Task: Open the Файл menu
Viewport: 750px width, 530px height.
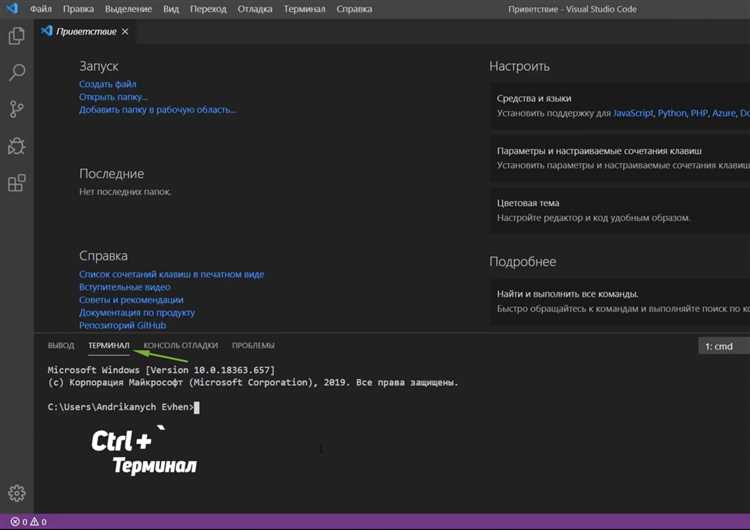Action: point(41,9)
